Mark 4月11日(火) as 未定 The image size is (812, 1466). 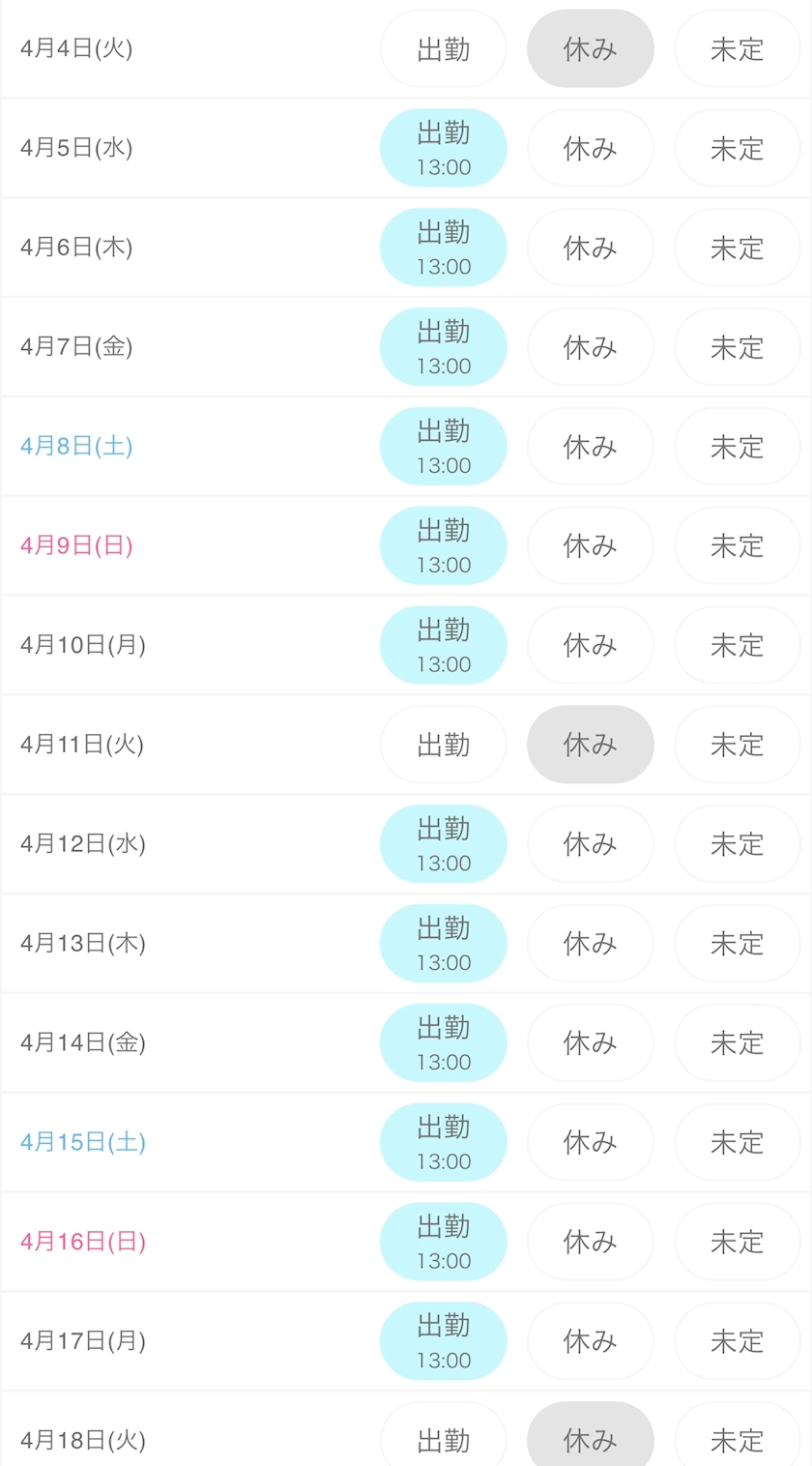tap(738, 745)
